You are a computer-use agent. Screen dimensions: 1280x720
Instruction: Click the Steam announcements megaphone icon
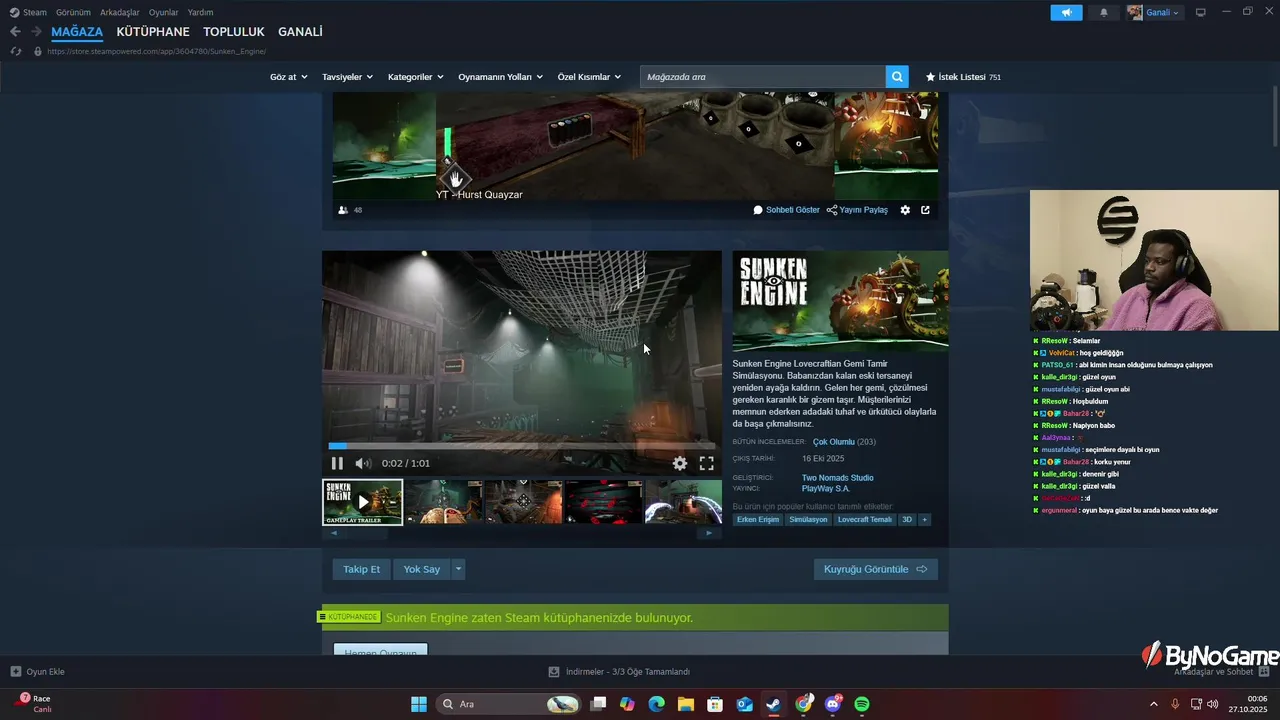coord(1066,12)
